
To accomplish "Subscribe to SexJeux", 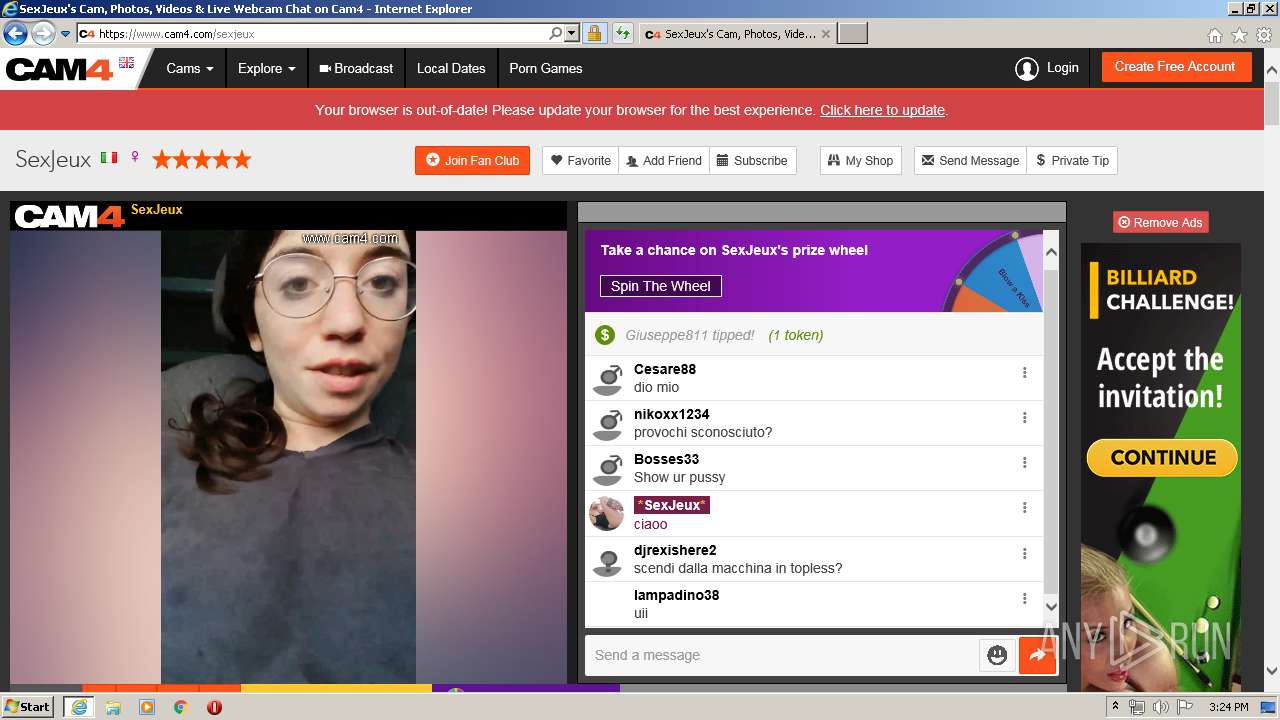I will coord(753,160).
